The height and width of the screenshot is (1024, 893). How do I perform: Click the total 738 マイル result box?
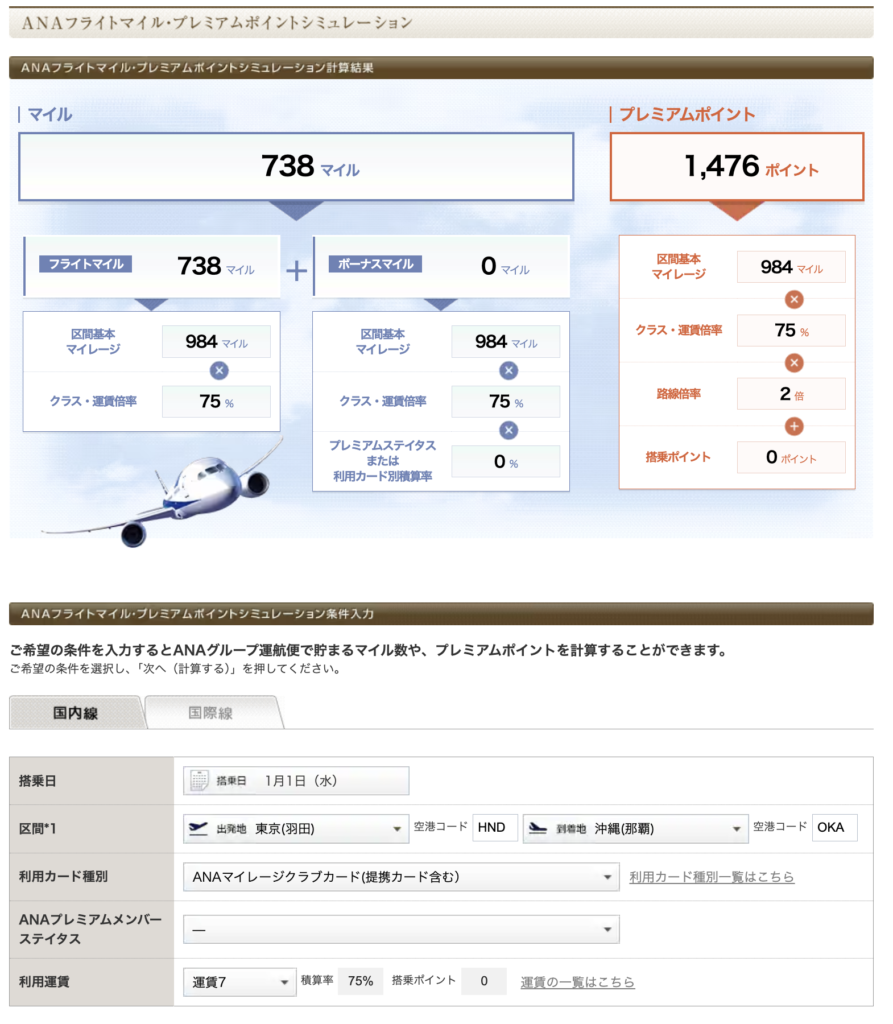pyautogui.click(x=297, y=169)
